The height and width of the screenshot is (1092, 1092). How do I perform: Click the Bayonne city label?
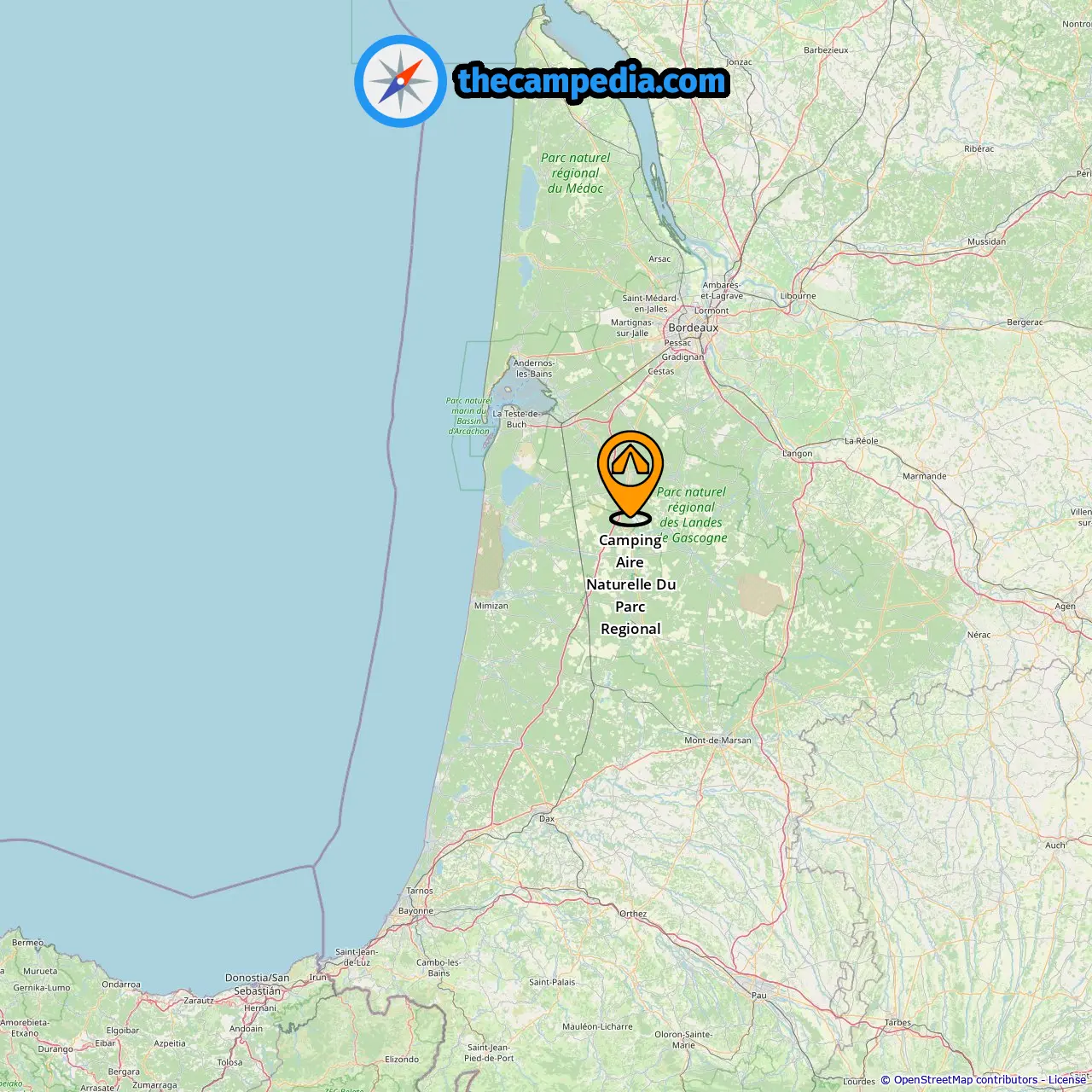pyautogui.click(x=416, y=911)
